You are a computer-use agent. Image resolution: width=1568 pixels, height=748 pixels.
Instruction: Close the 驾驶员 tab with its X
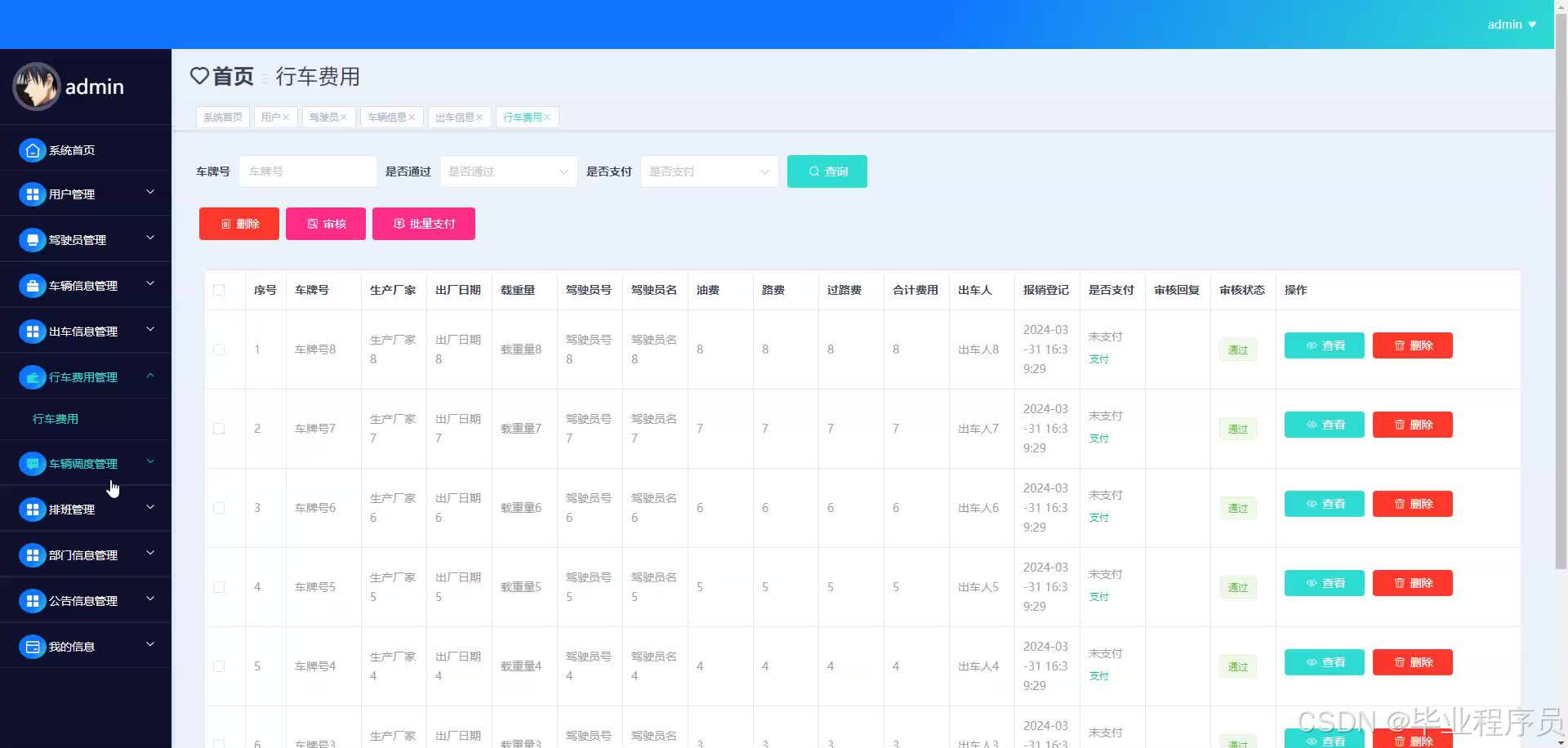[344, 118]
